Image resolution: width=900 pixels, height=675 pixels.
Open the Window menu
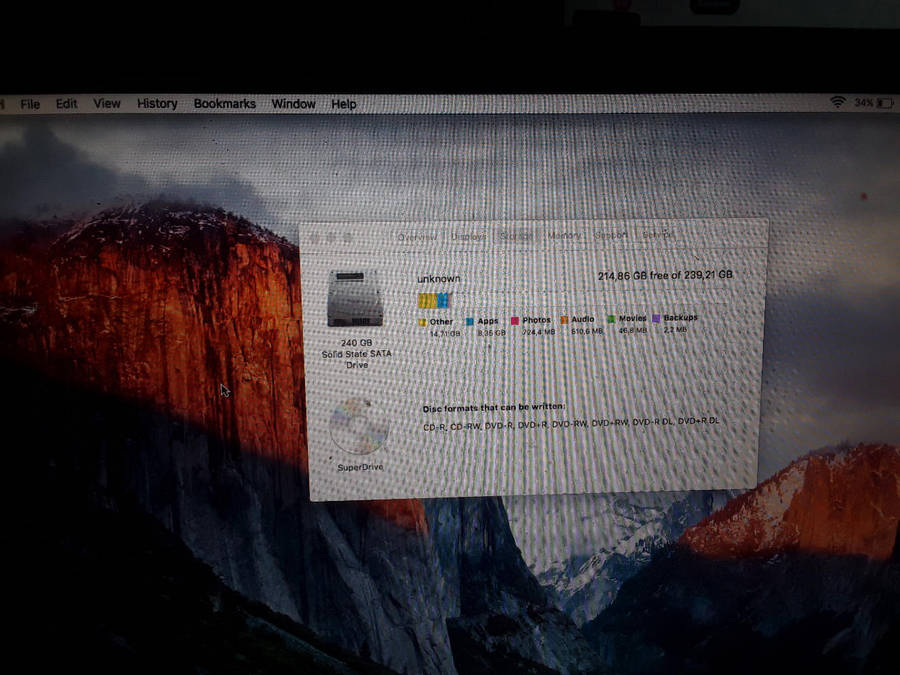pos(294,104)
